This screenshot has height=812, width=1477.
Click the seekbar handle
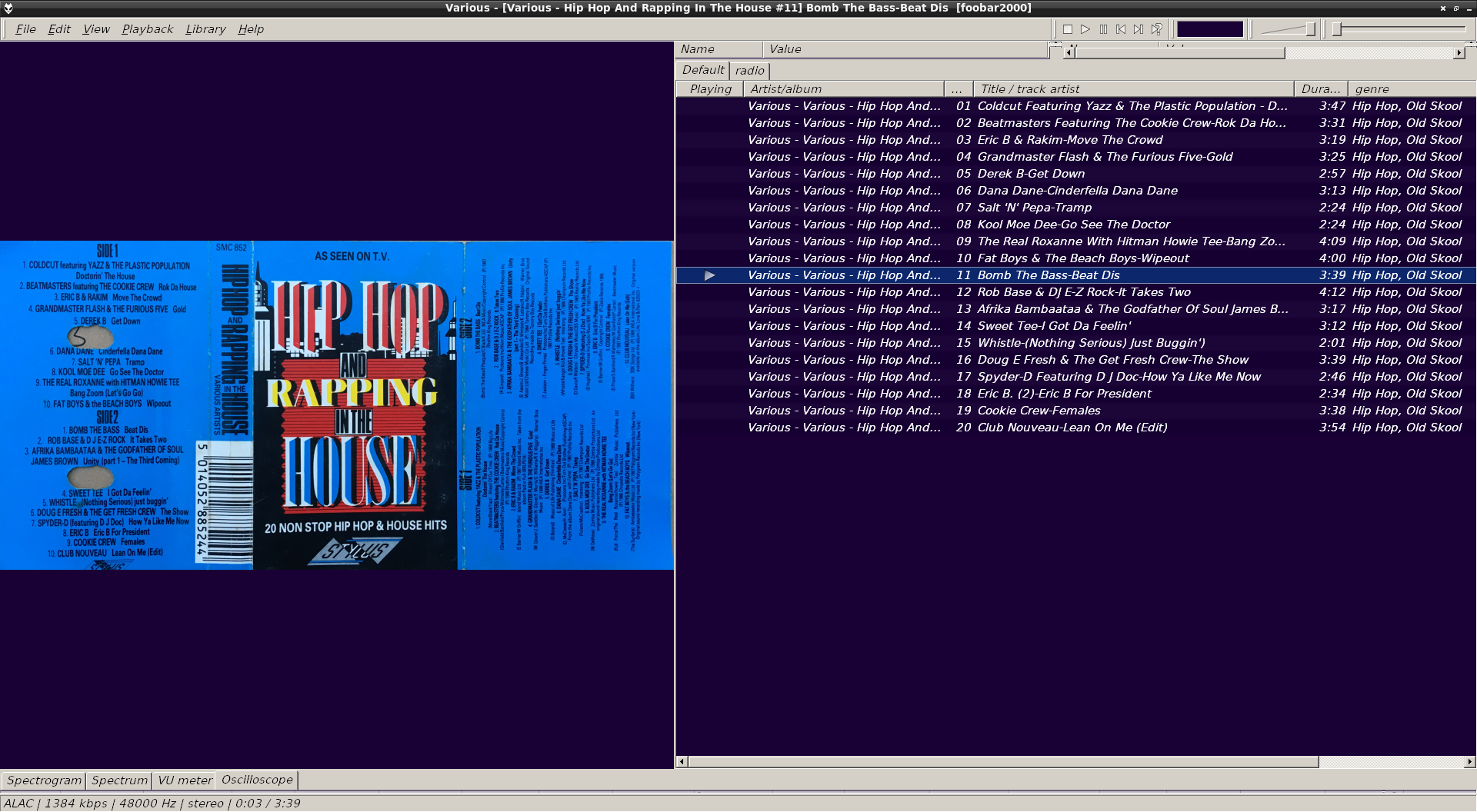[1337, 29]
